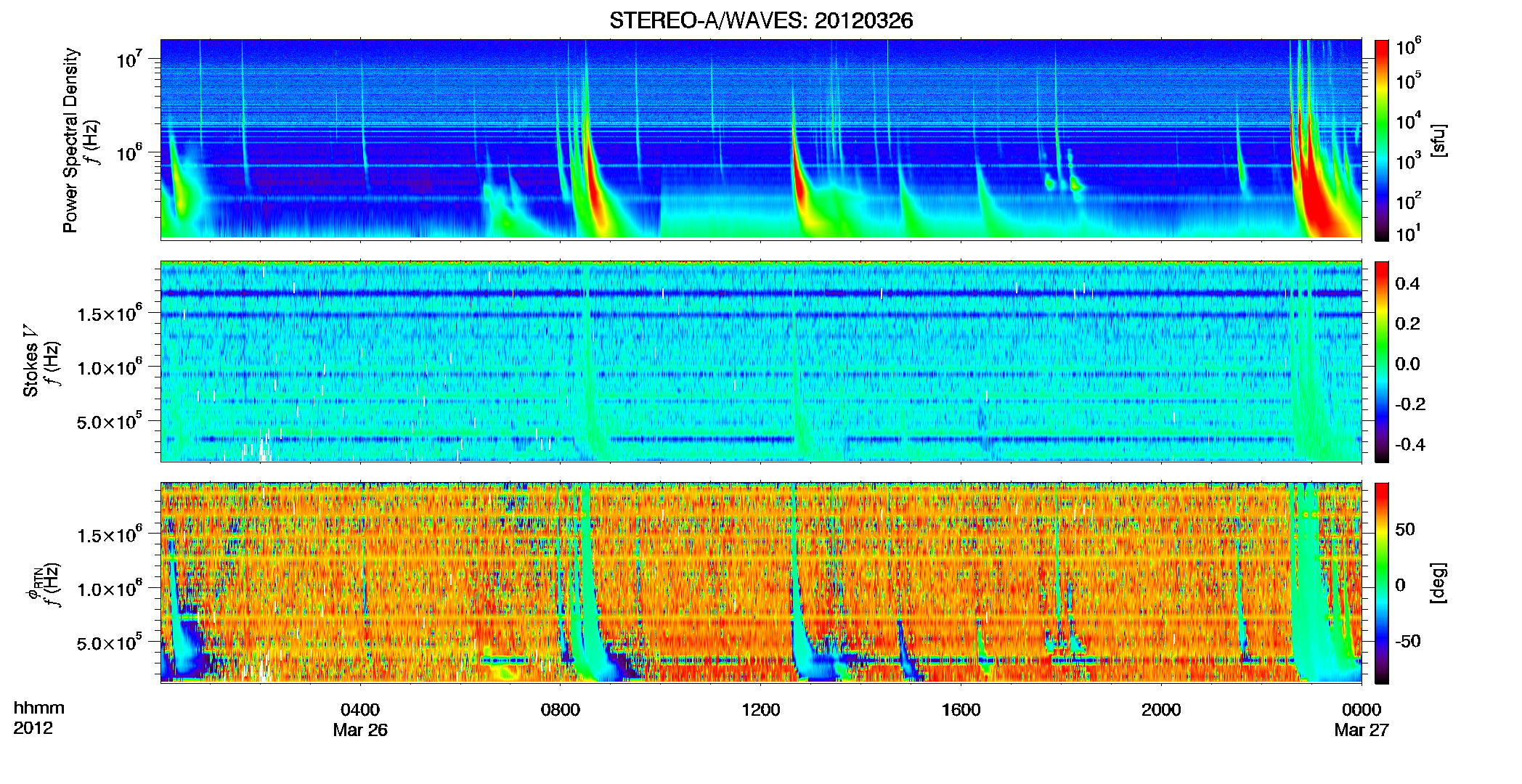Viewport: 1522px width, 784px height.
Task: Click the 1.0×10^6 tick in phi panel
Action: (111, 588)
